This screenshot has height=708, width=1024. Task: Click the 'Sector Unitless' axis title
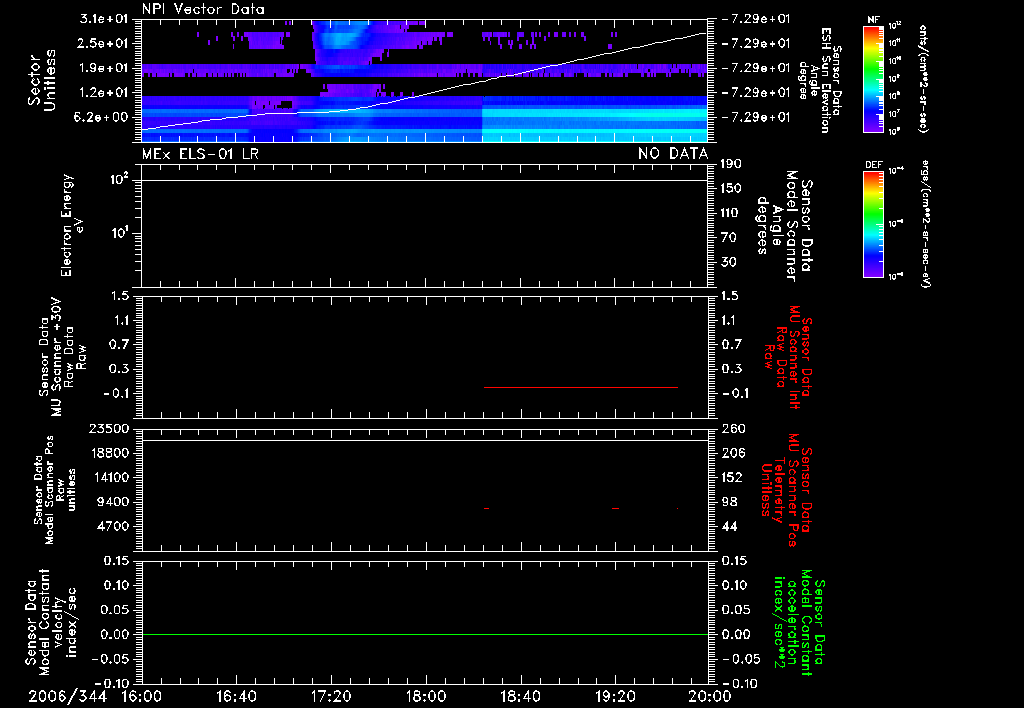(42, 80)
